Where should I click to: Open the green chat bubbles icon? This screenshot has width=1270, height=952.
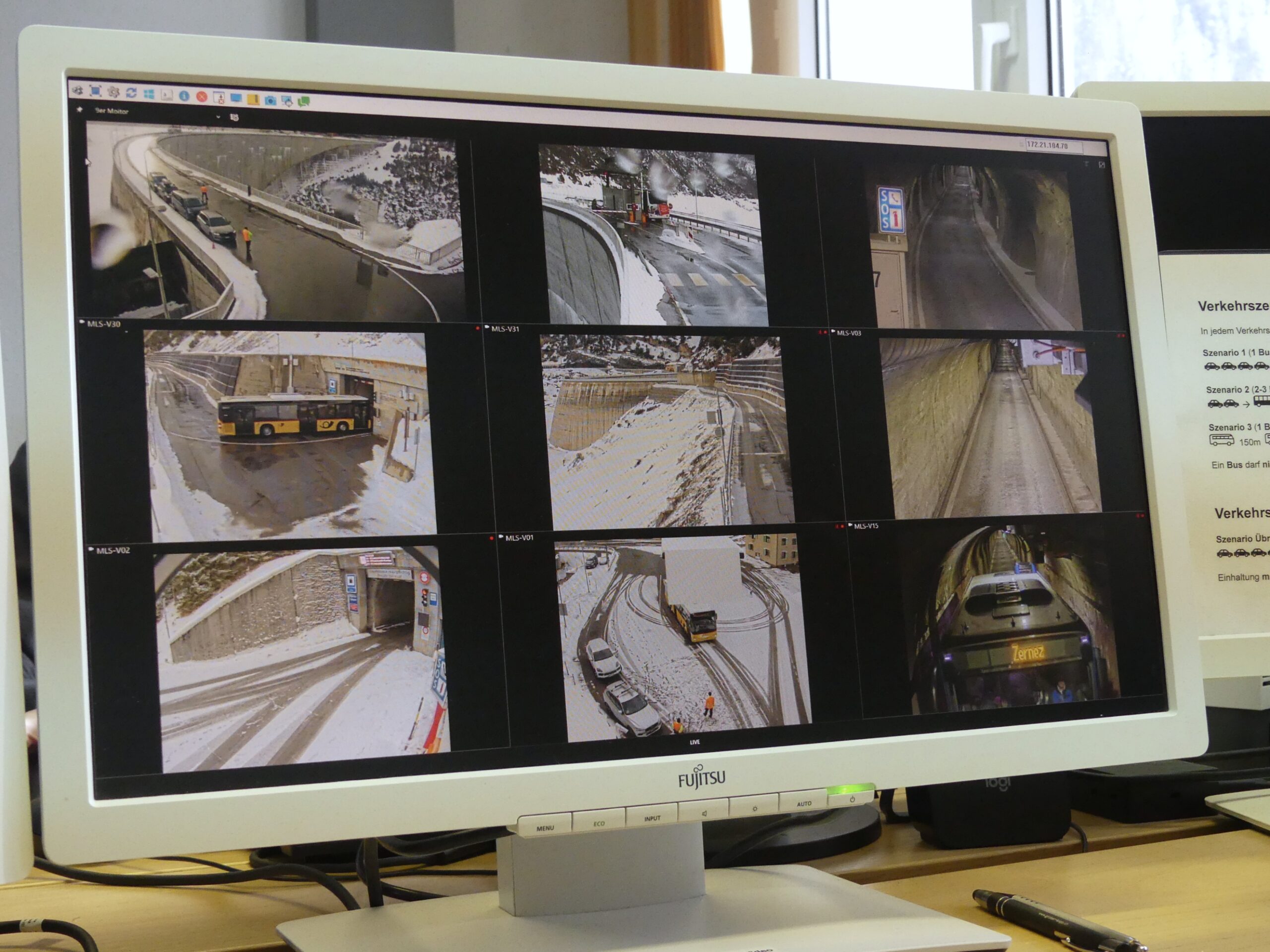[x=304, y=102]
